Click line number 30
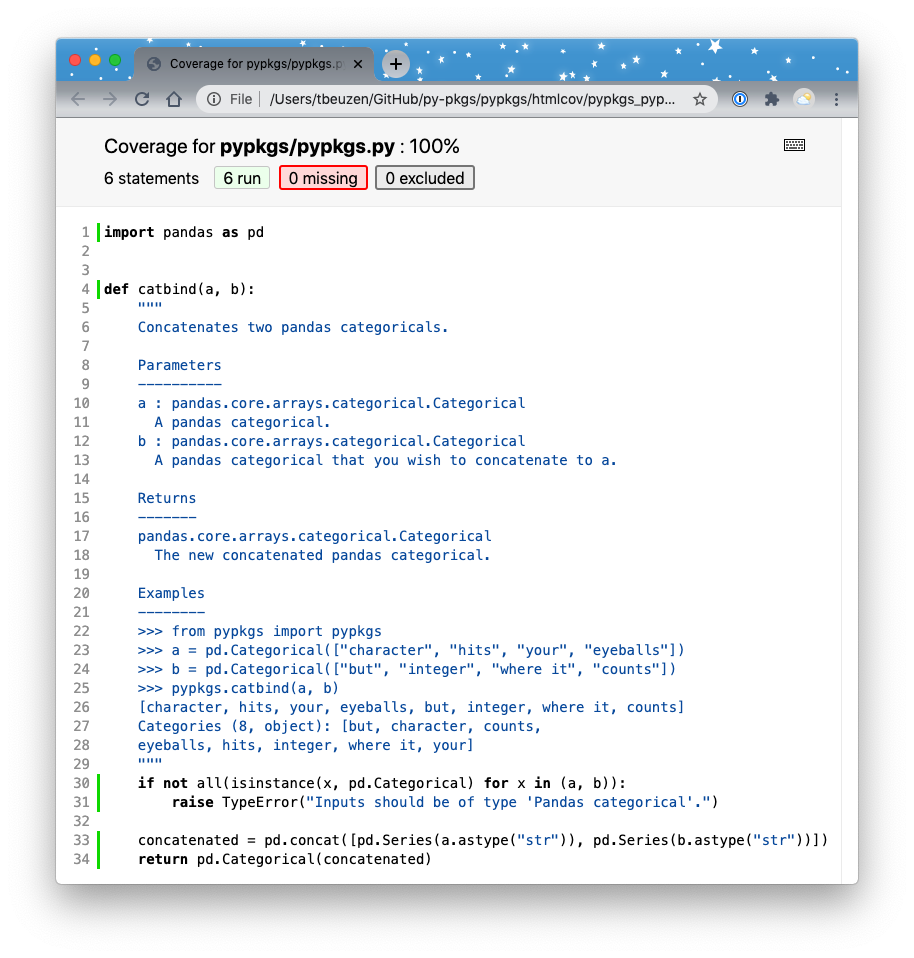 81,783
